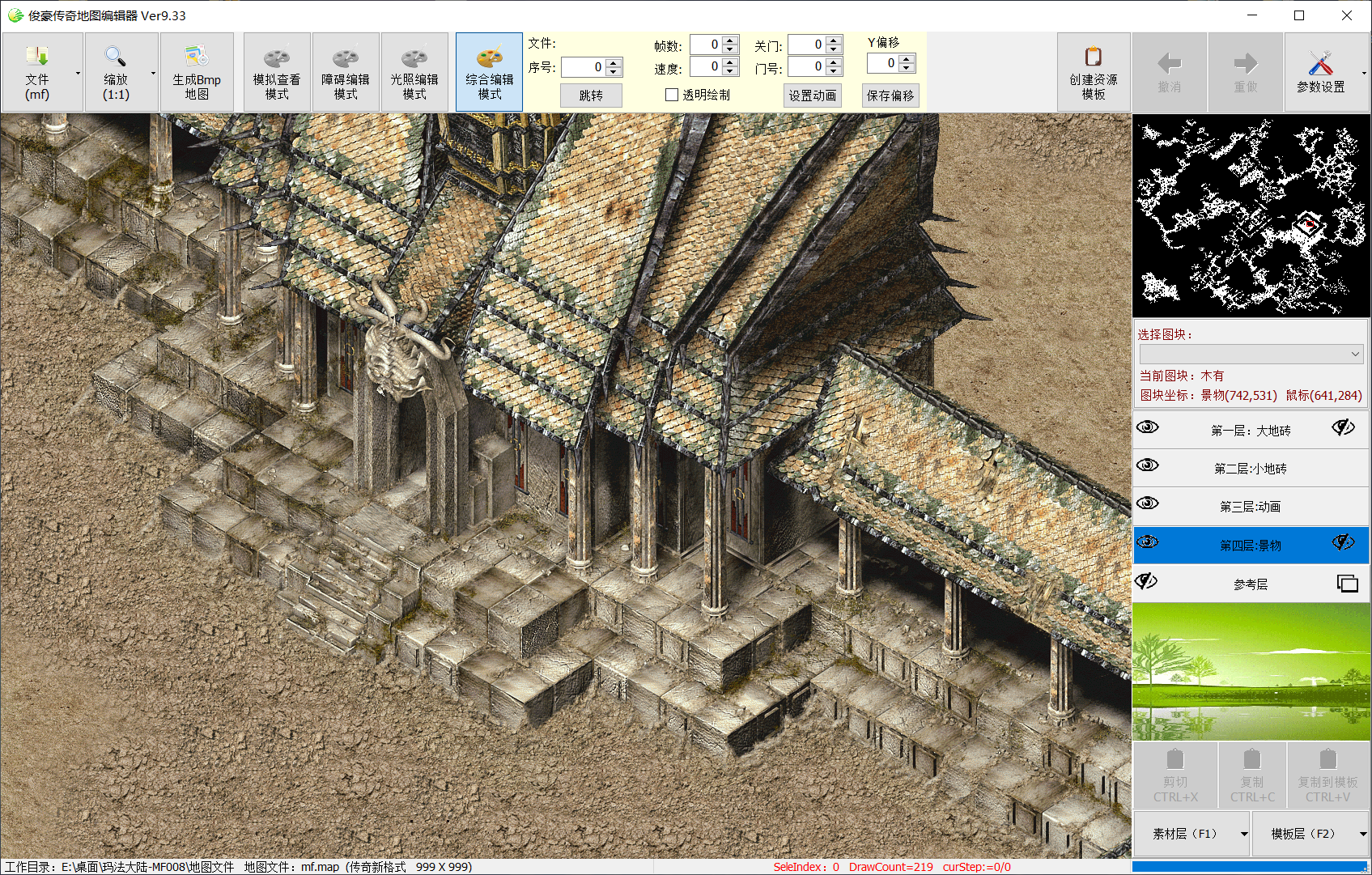Open the 模板层 (F2) tab
This screenshot has width=1372, height=875.
coord(1303,834)
